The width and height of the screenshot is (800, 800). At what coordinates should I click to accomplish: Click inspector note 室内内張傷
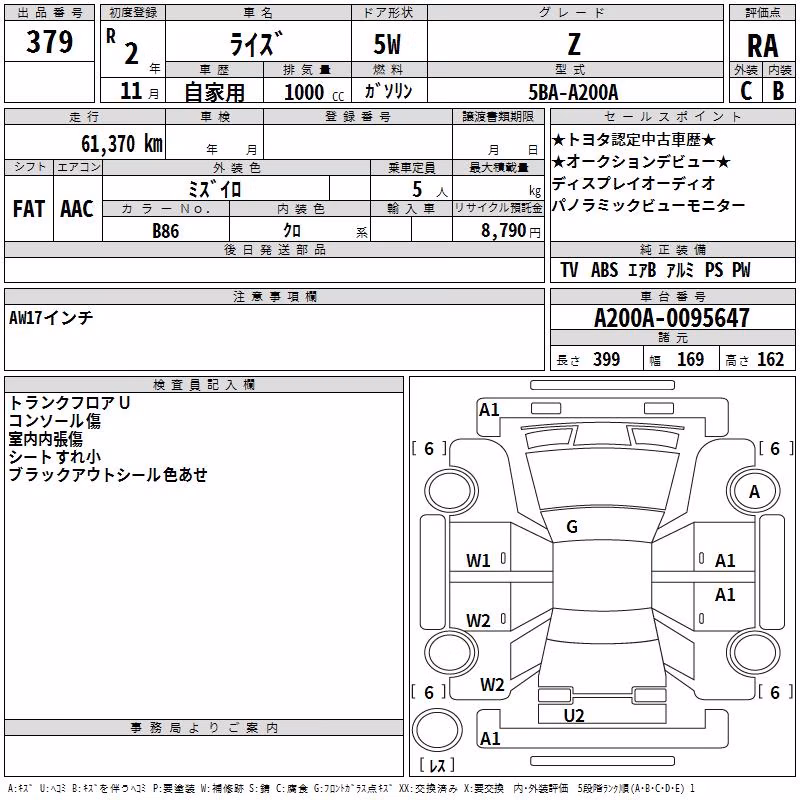point(45,439)
